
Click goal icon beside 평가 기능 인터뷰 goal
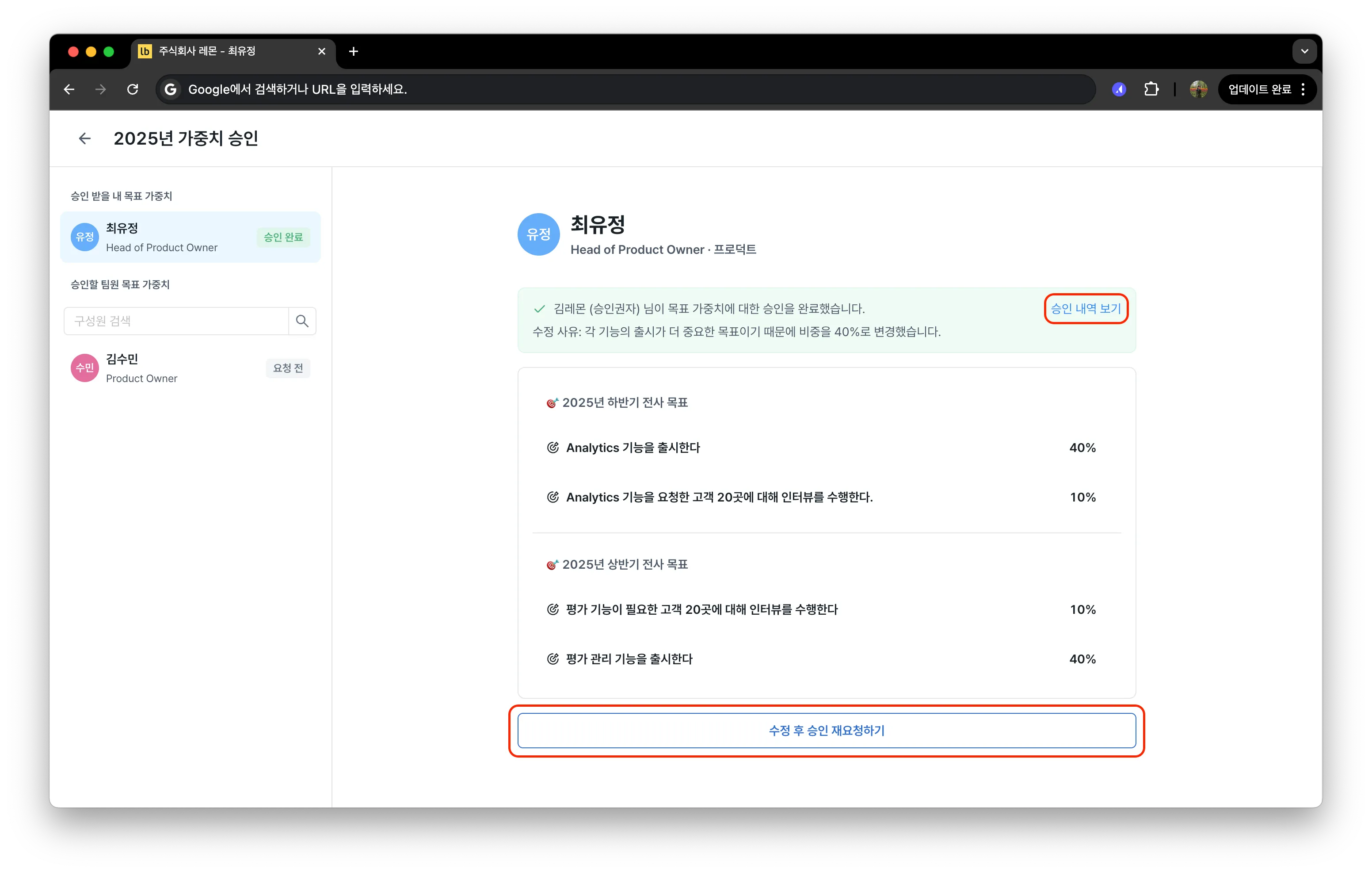(x=553, y=609)
